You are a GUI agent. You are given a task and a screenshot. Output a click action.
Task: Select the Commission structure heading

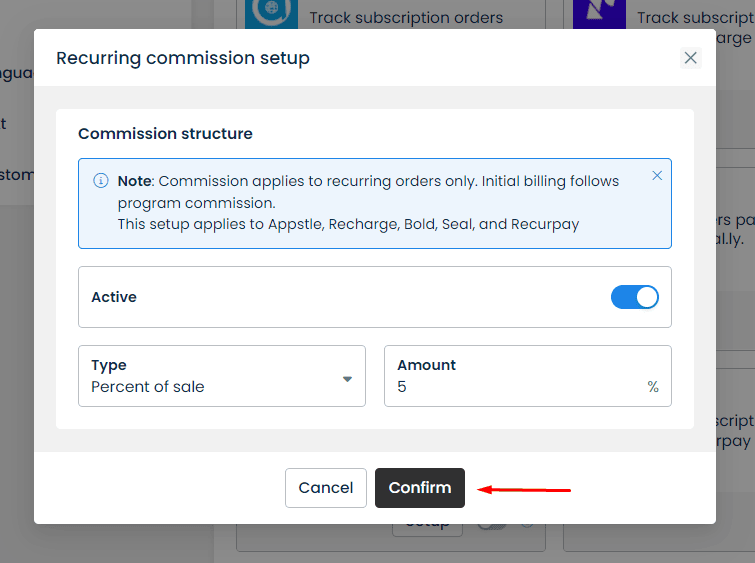(165, 133)
